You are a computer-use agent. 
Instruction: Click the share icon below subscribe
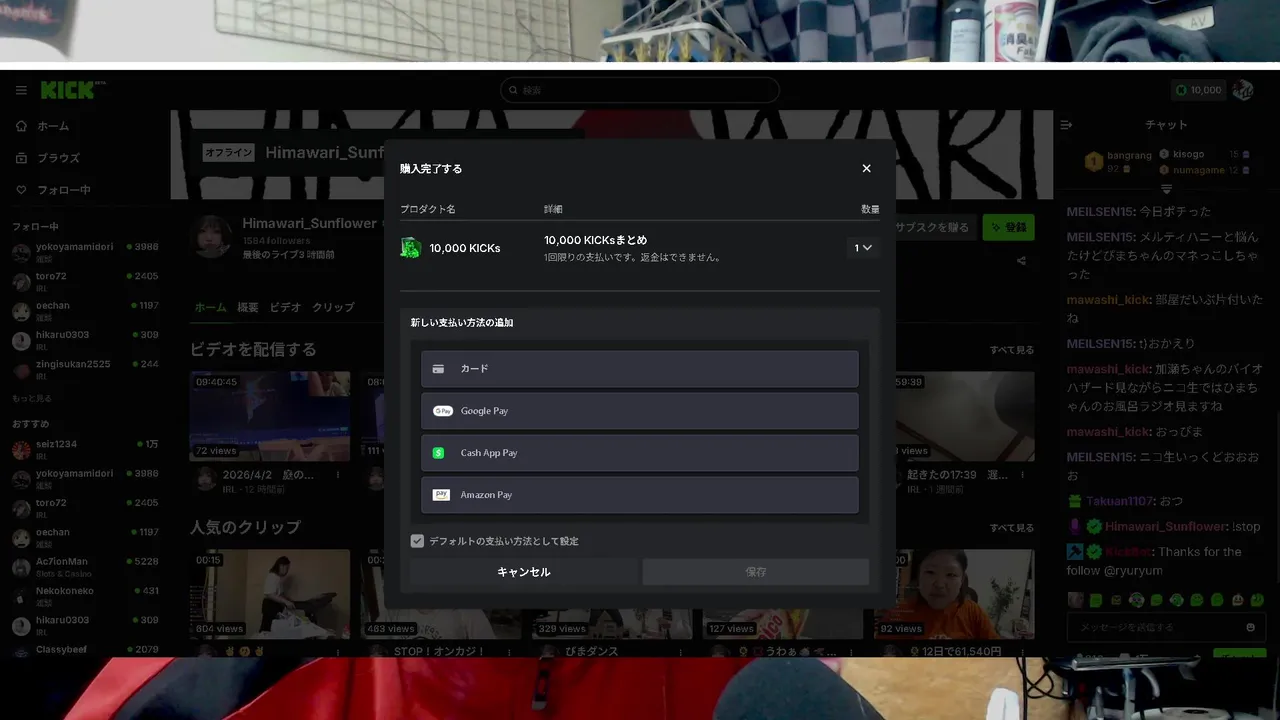tap(1021, 261)
